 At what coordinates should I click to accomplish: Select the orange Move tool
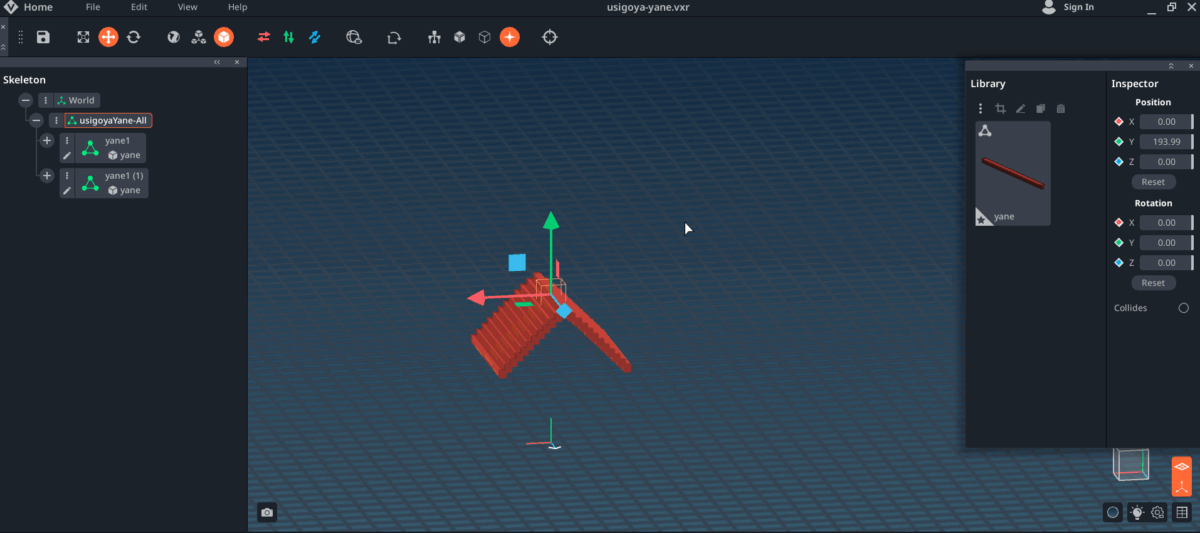pyautogui.click(x=108, y=37)
